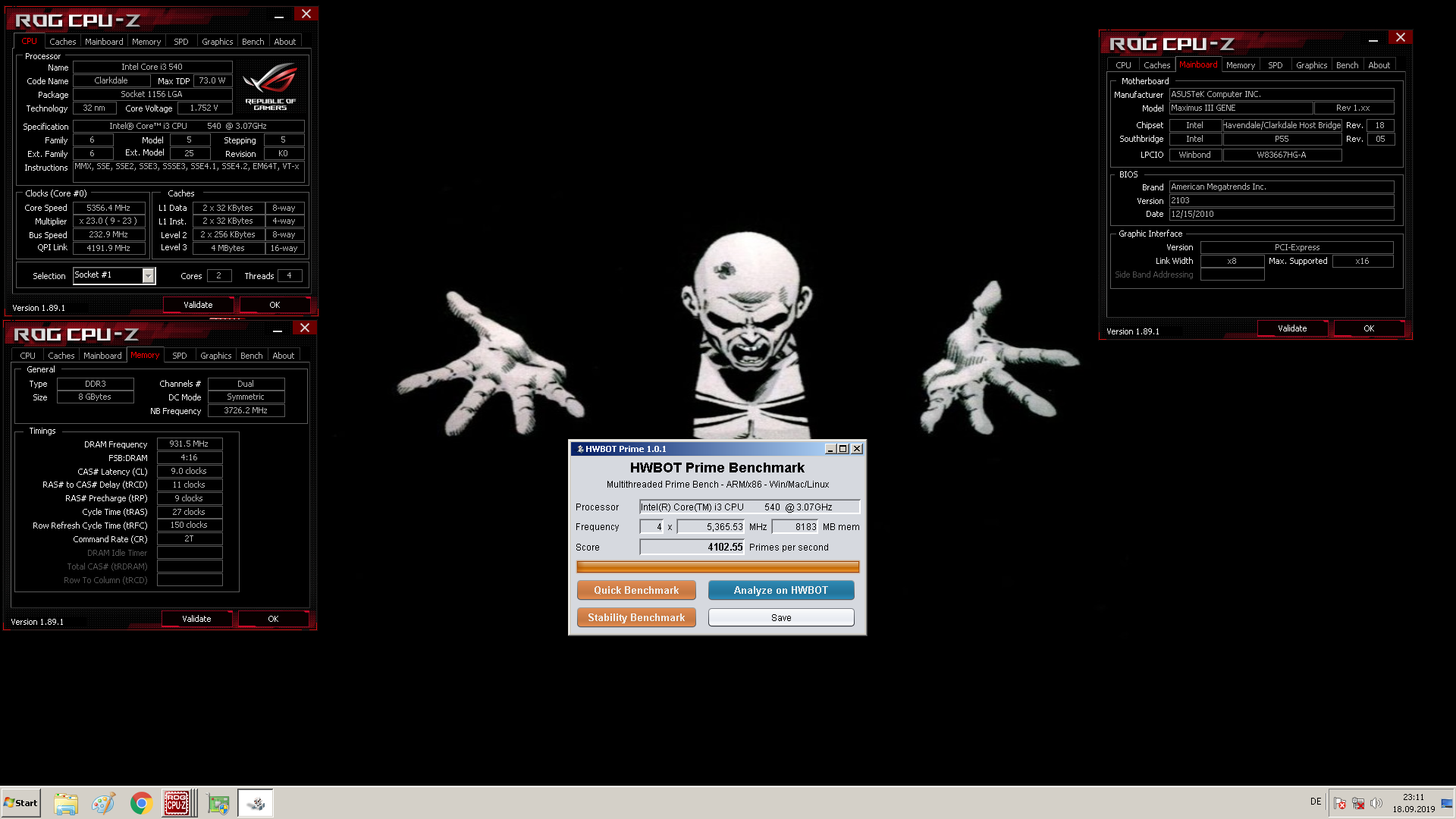The width and height of the screenshot is (1456, 819).
Task: Switch to Caches tab in CPU window
Action: (x=63, y=42)
